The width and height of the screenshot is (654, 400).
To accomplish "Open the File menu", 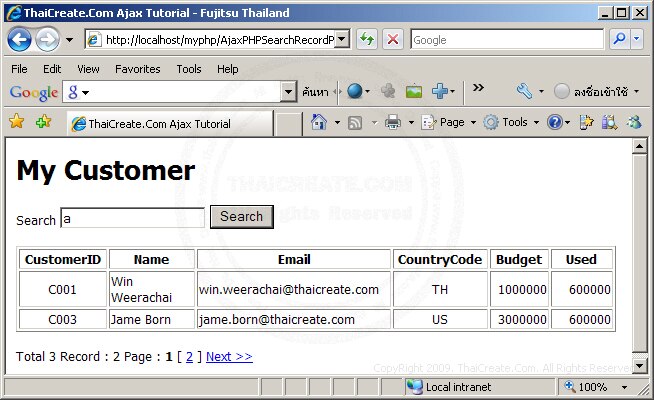I will click(19, 69).
